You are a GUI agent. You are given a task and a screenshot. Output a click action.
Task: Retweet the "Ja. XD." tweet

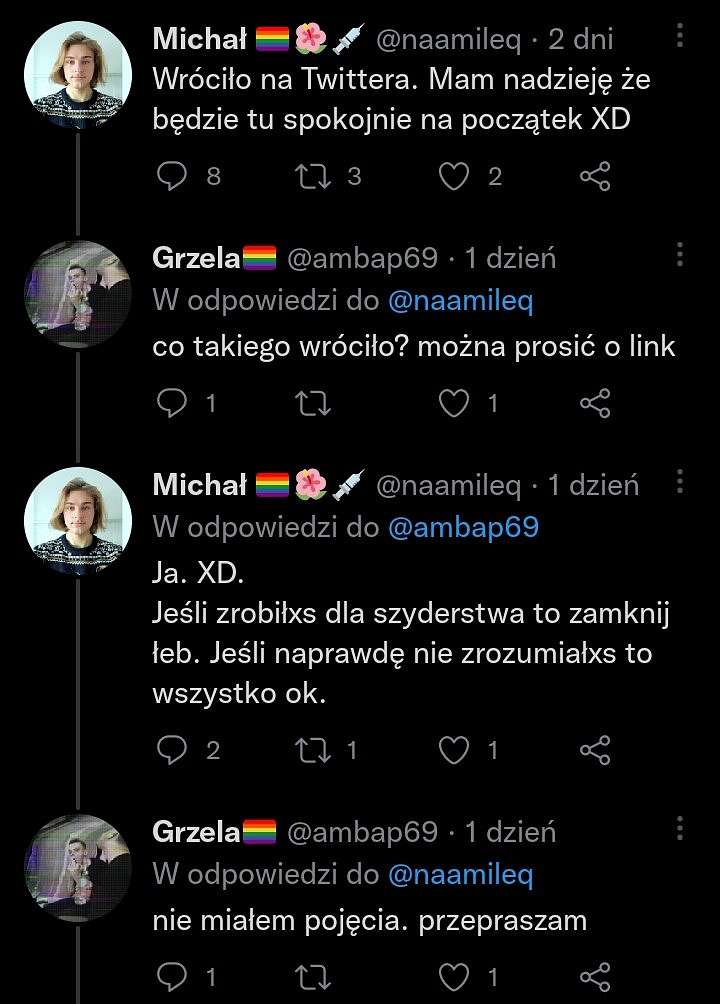[x=313, y=750]
